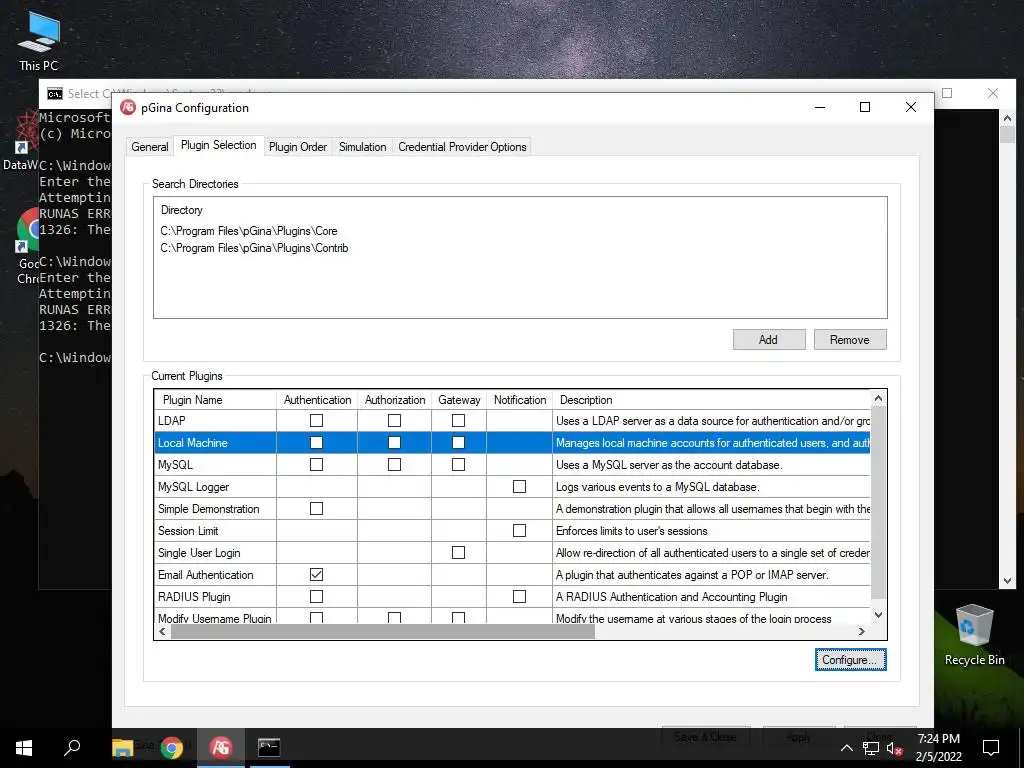The width and height of the screenshot is (1024, 768).
Task: Open File Explorer from the taskbar
Action: coord(123,747)
